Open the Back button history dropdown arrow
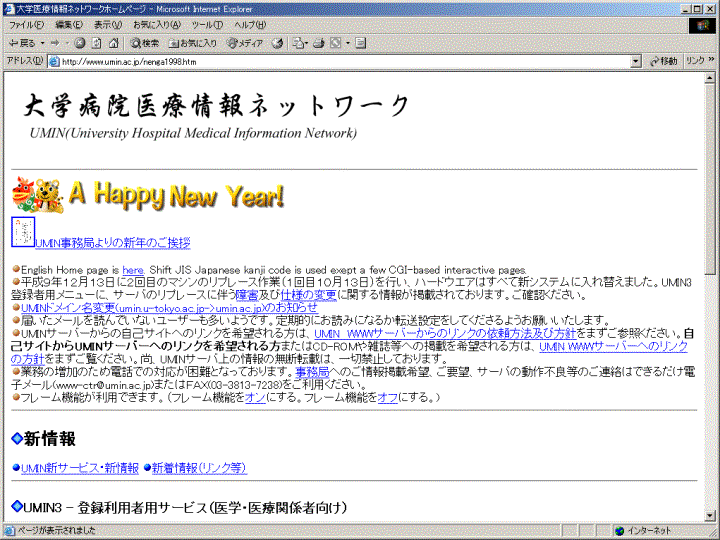 click(41, 43)
